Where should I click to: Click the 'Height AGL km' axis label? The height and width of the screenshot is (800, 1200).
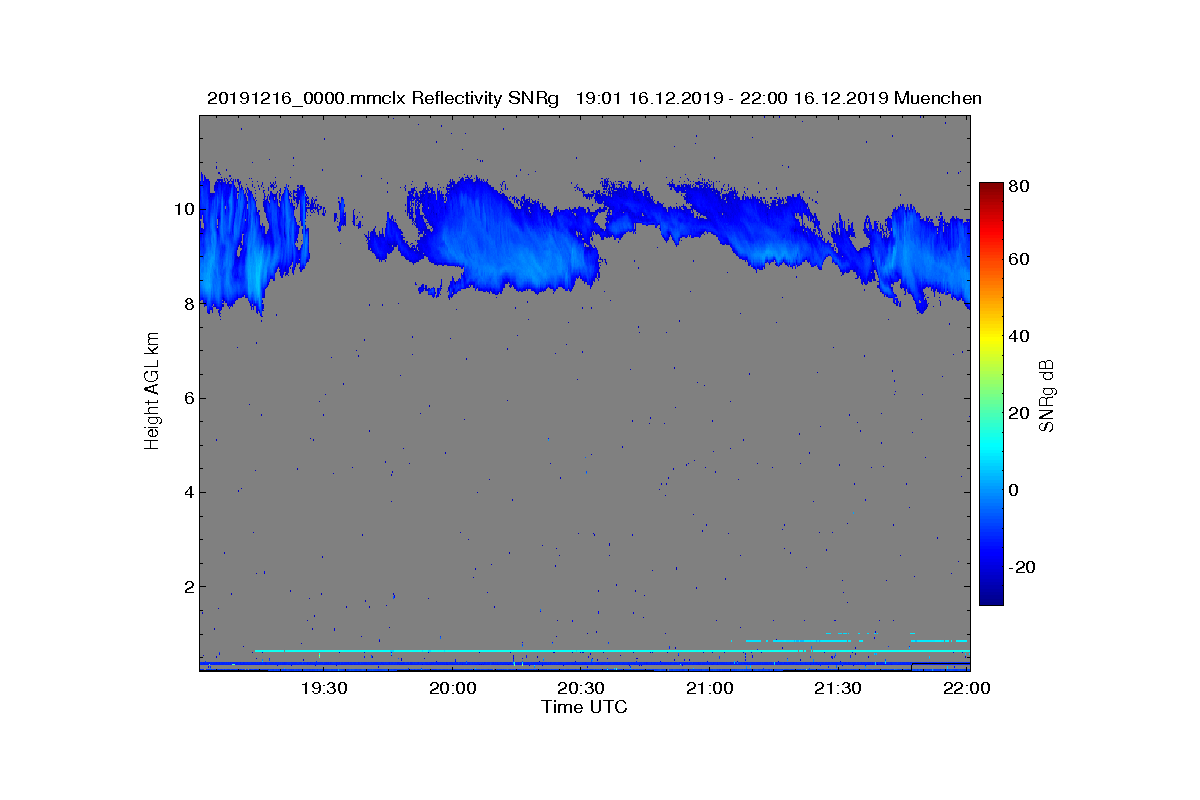[152, 392]
